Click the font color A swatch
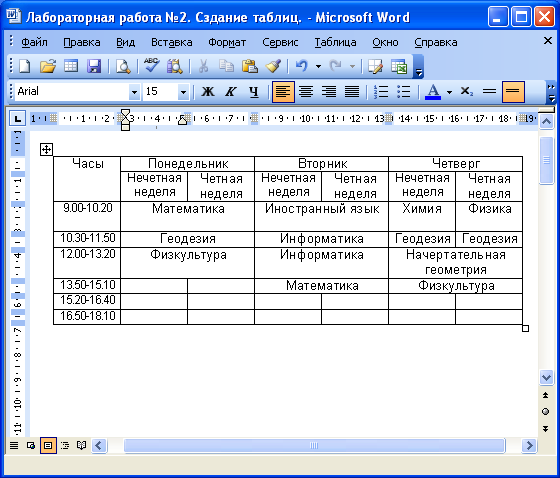Screen dimensions: 560x478 click(x=433, y=92)
